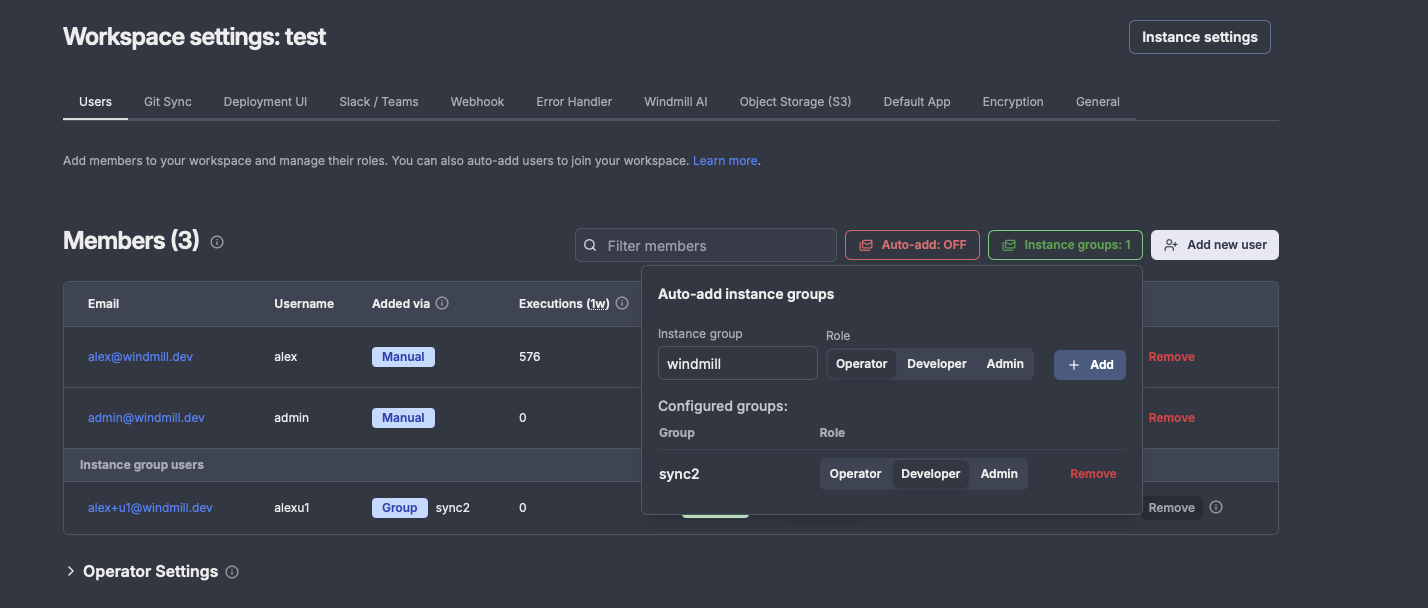The height and width of the screenshot is (608, 1428).
Task: Select Admin role for new instance group
Action: click(1005, 364)
